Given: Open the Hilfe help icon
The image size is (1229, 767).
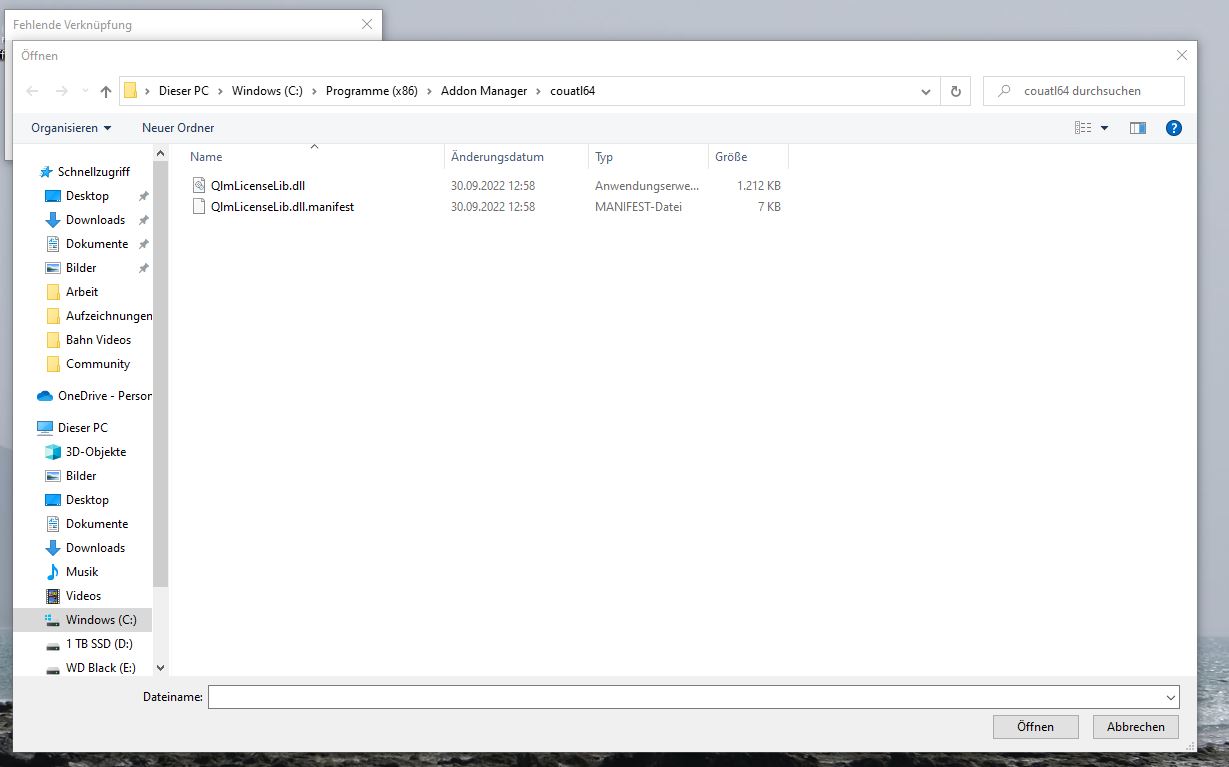Looking at the screenshot, I should (x=1173, y=127).
